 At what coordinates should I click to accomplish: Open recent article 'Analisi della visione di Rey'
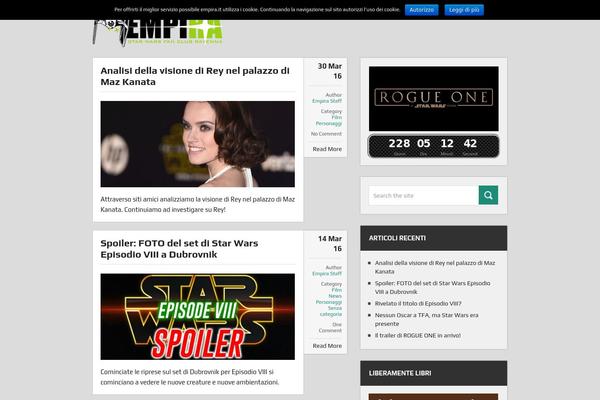click(435, 267)
